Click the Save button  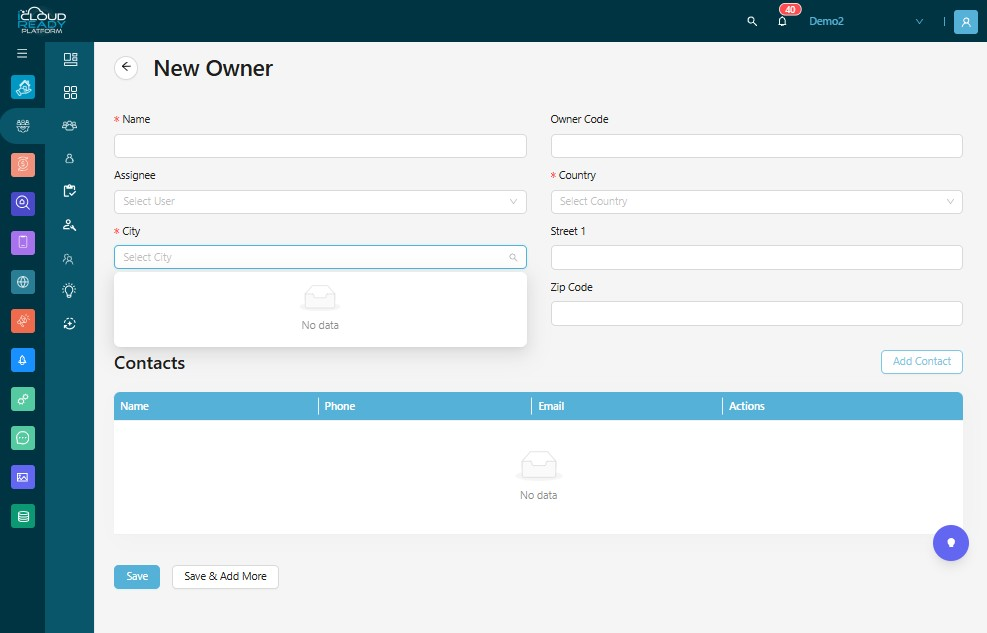137,576
